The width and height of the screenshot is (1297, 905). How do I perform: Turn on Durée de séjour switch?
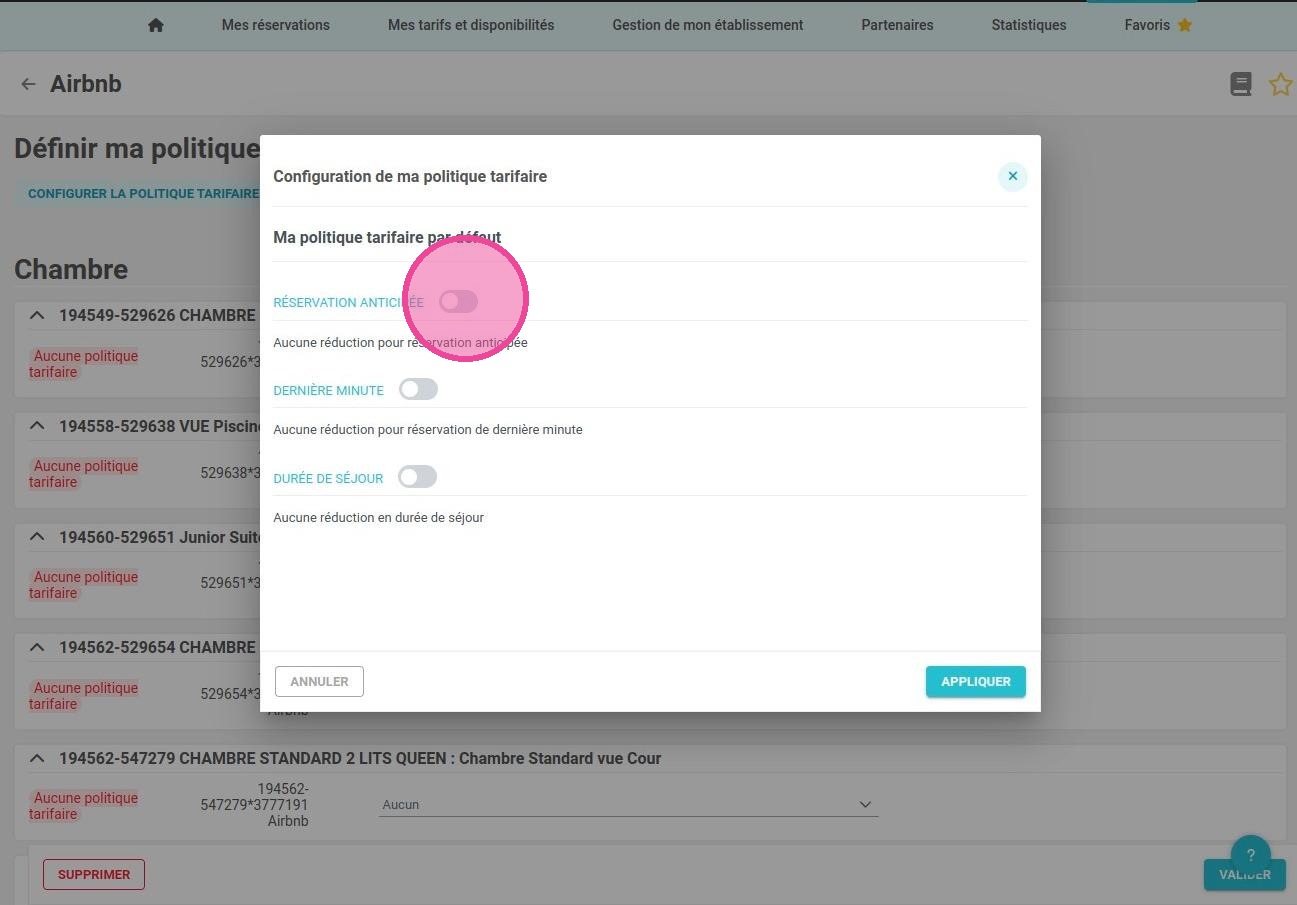(x=417, y=477)
